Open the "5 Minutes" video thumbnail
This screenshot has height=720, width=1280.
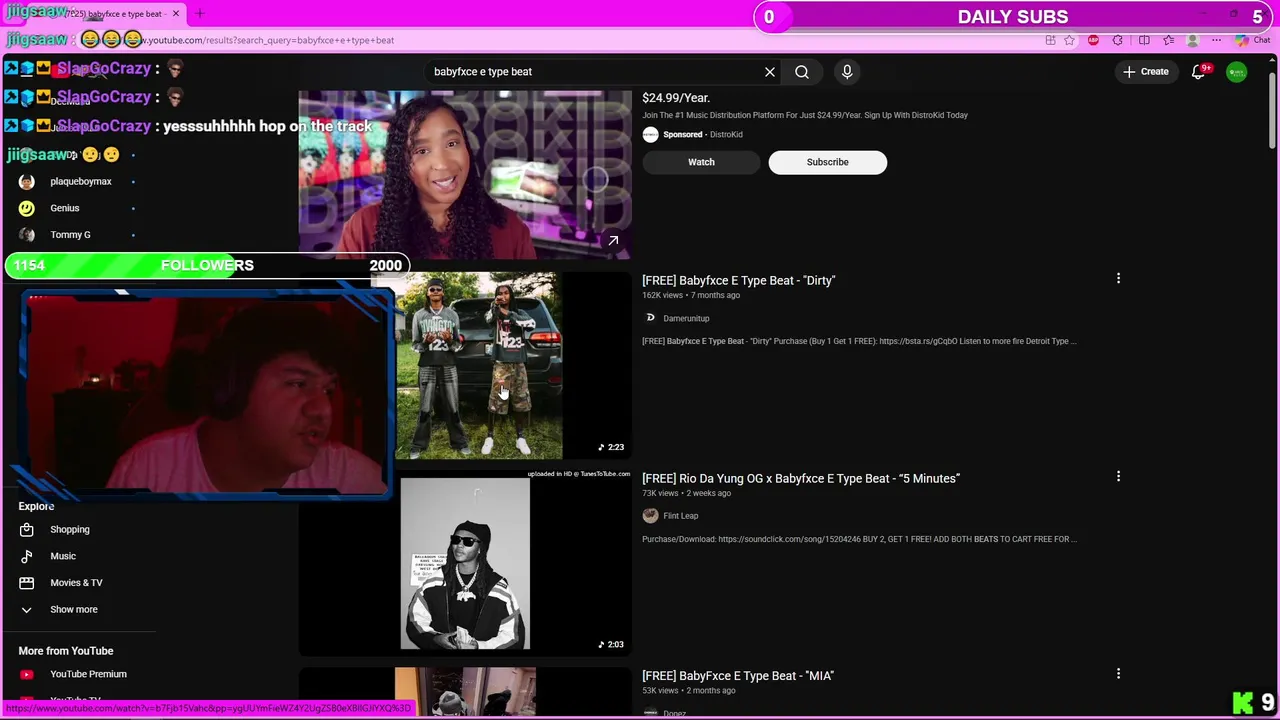(x=465, y=563)
